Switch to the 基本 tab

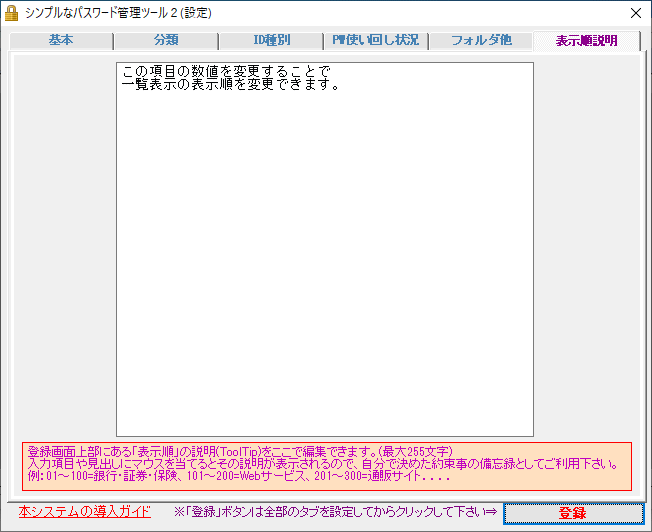[x=61, y=41]
